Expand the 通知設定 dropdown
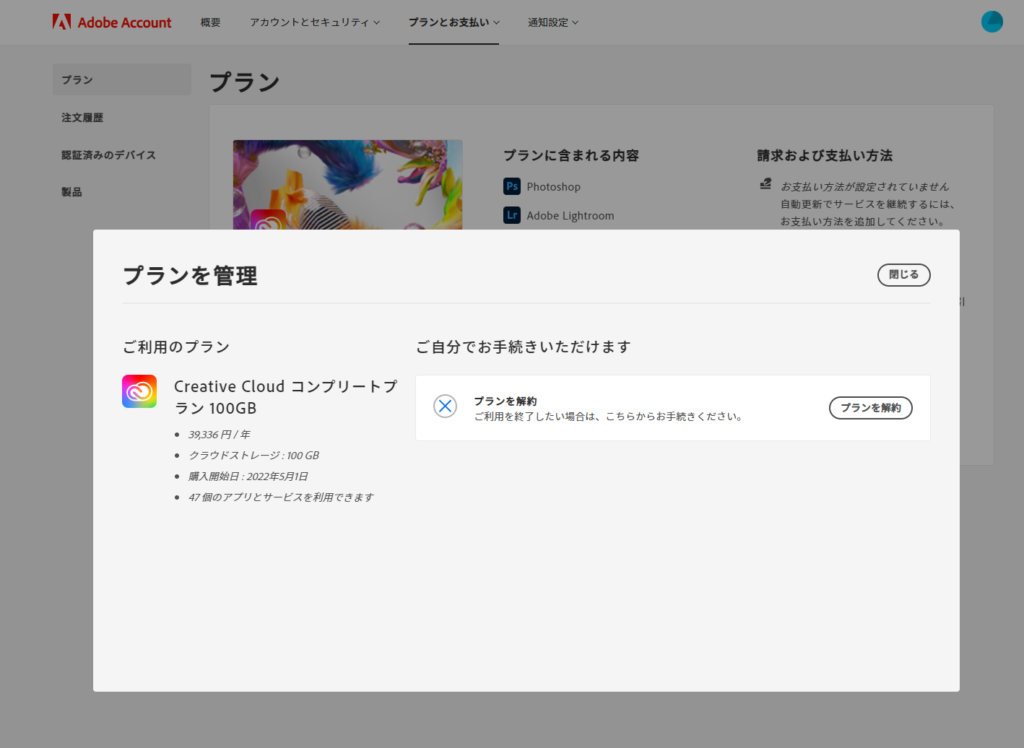Viewport: 1024px width, 748px height. 552,21
